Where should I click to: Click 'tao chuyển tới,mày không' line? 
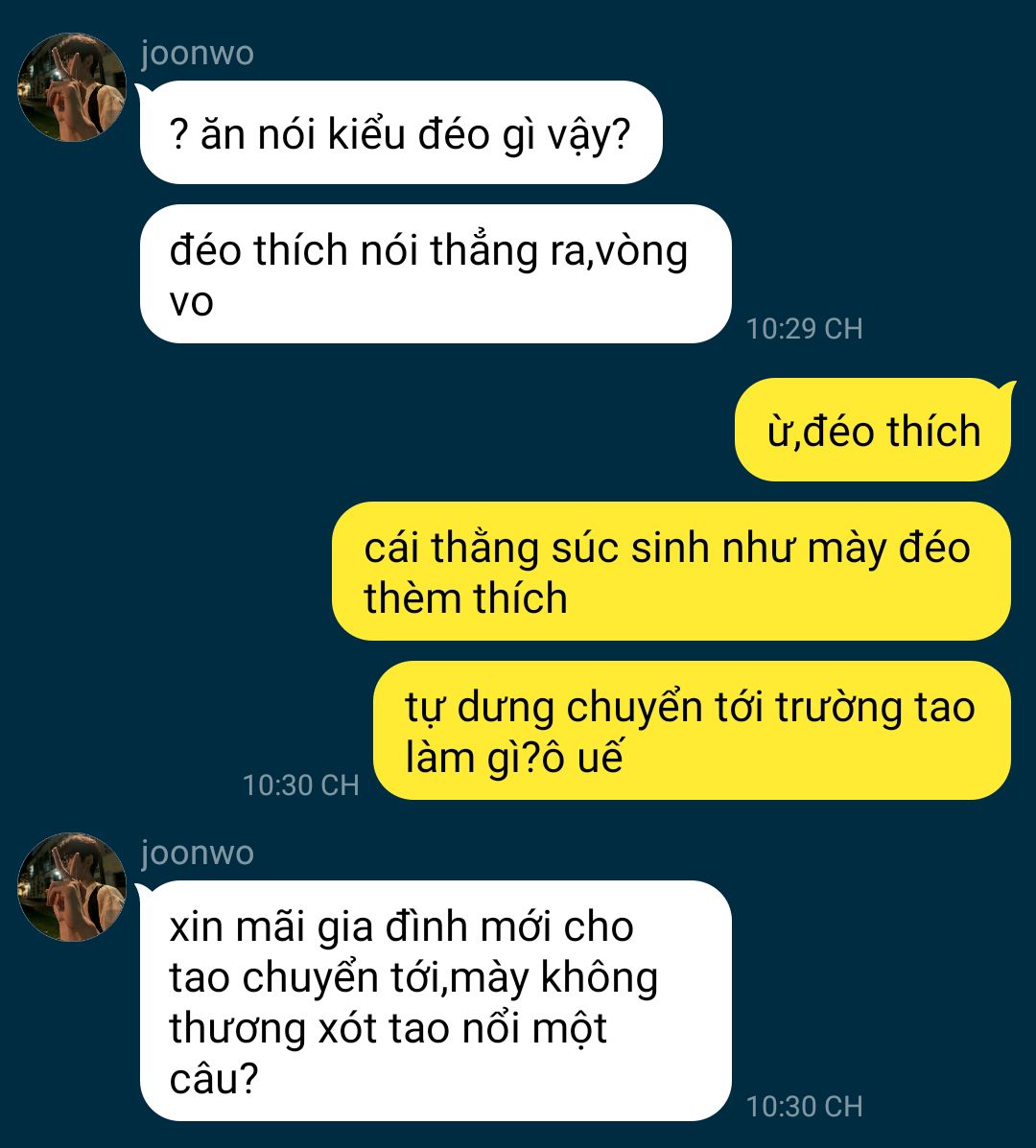(413, 978)
